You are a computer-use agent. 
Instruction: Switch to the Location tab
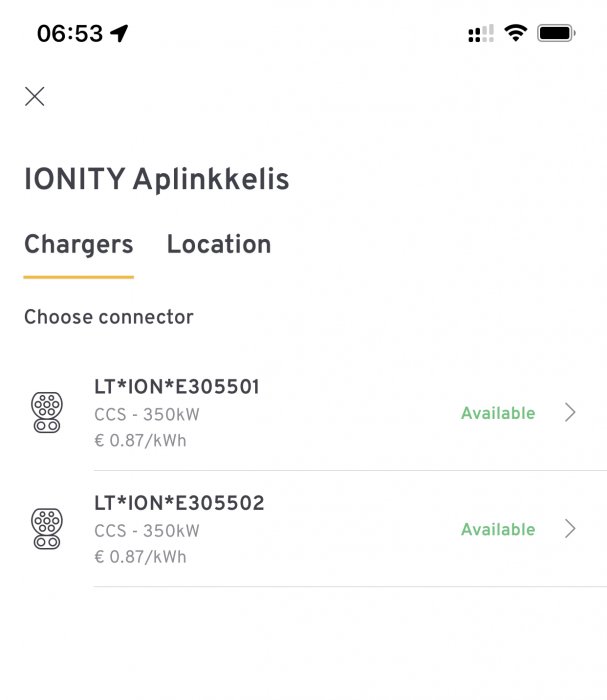(x=218, y=244)
